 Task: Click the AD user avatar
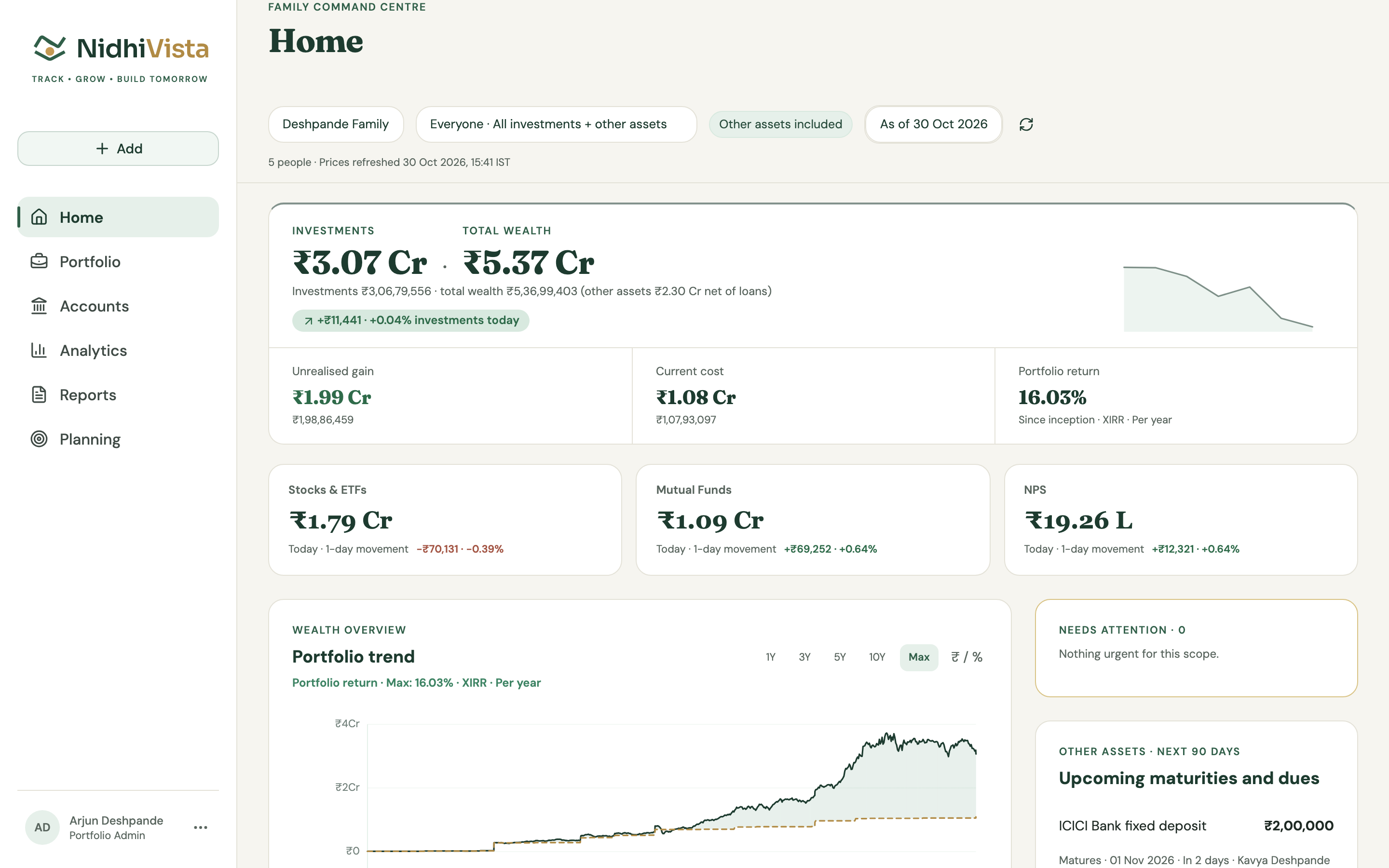pos(42,827)
